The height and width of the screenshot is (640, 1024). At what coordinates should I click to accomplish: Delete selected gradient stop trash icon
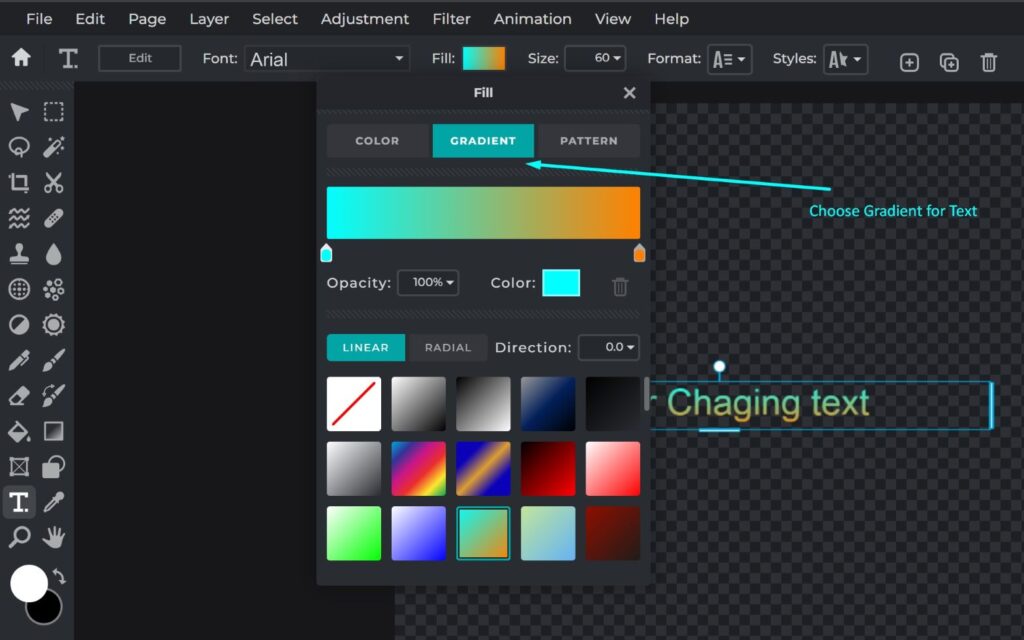620,286
